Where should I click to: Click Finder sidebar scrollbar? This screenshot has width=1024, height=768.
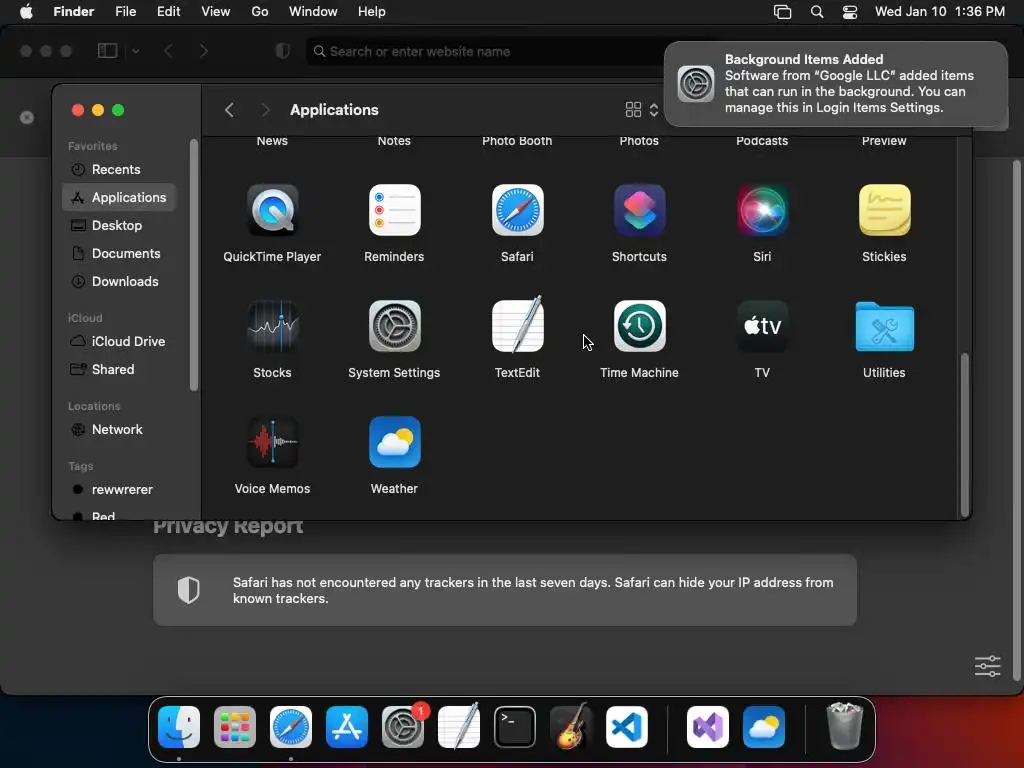tap(193, 264)
